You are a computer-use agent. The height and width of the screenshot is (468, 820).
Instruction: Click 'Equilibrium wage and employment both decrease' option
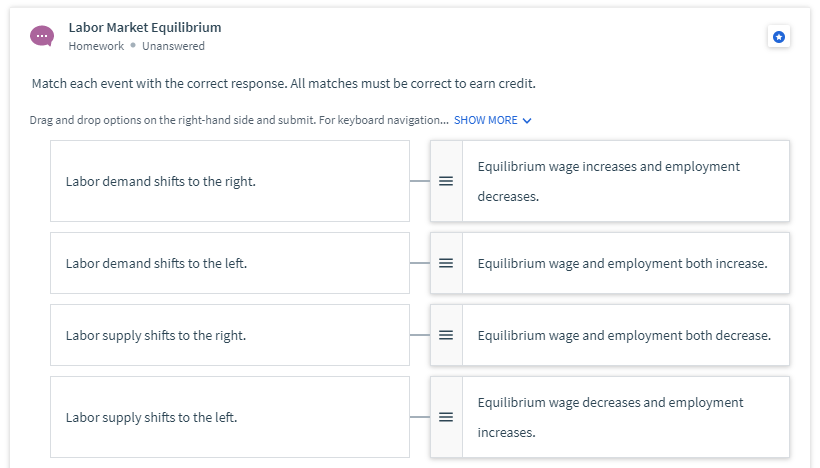click(624, 335)
